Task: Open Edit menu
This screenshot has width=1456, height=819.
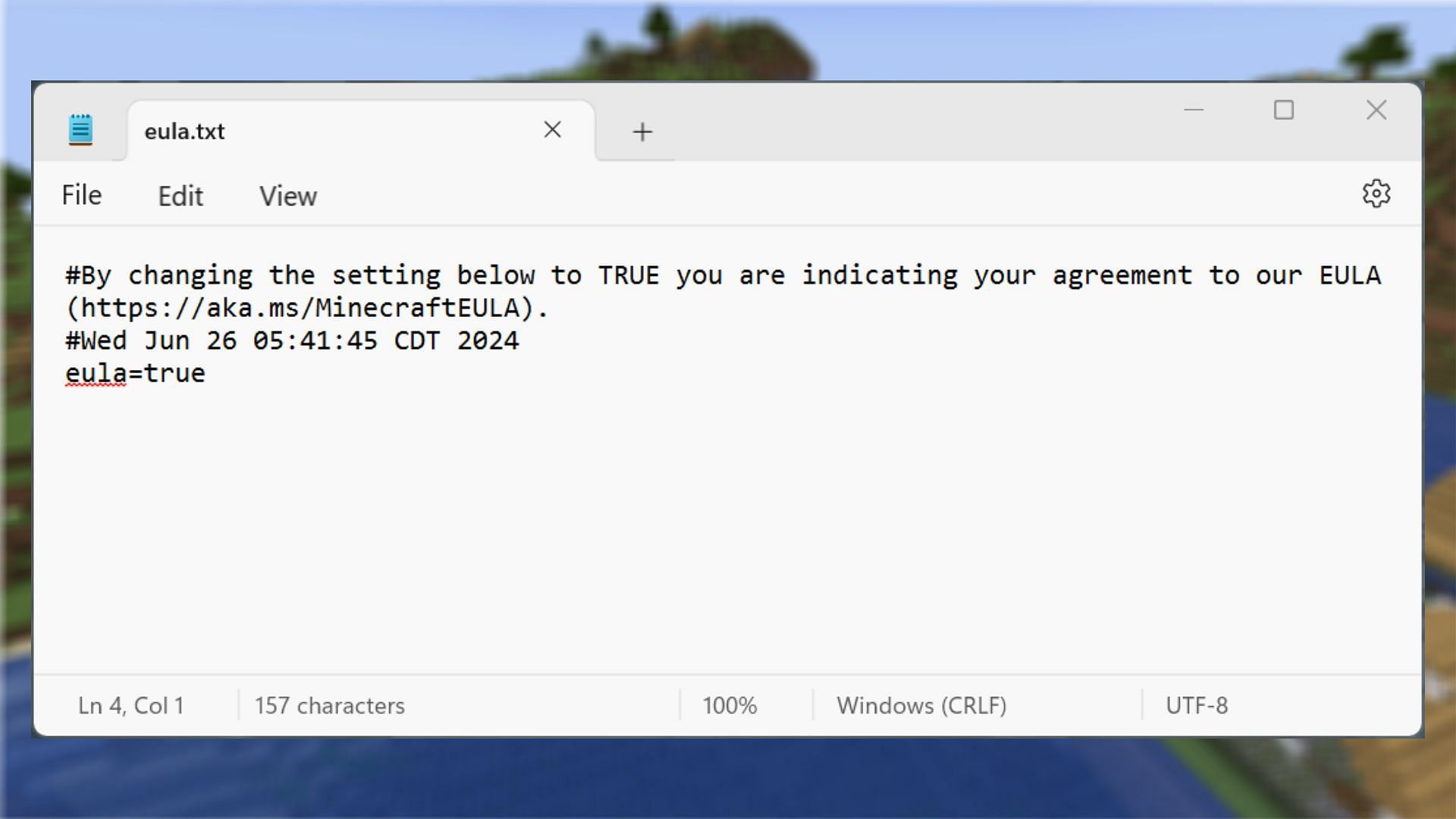Action: [x=179, y=195]
